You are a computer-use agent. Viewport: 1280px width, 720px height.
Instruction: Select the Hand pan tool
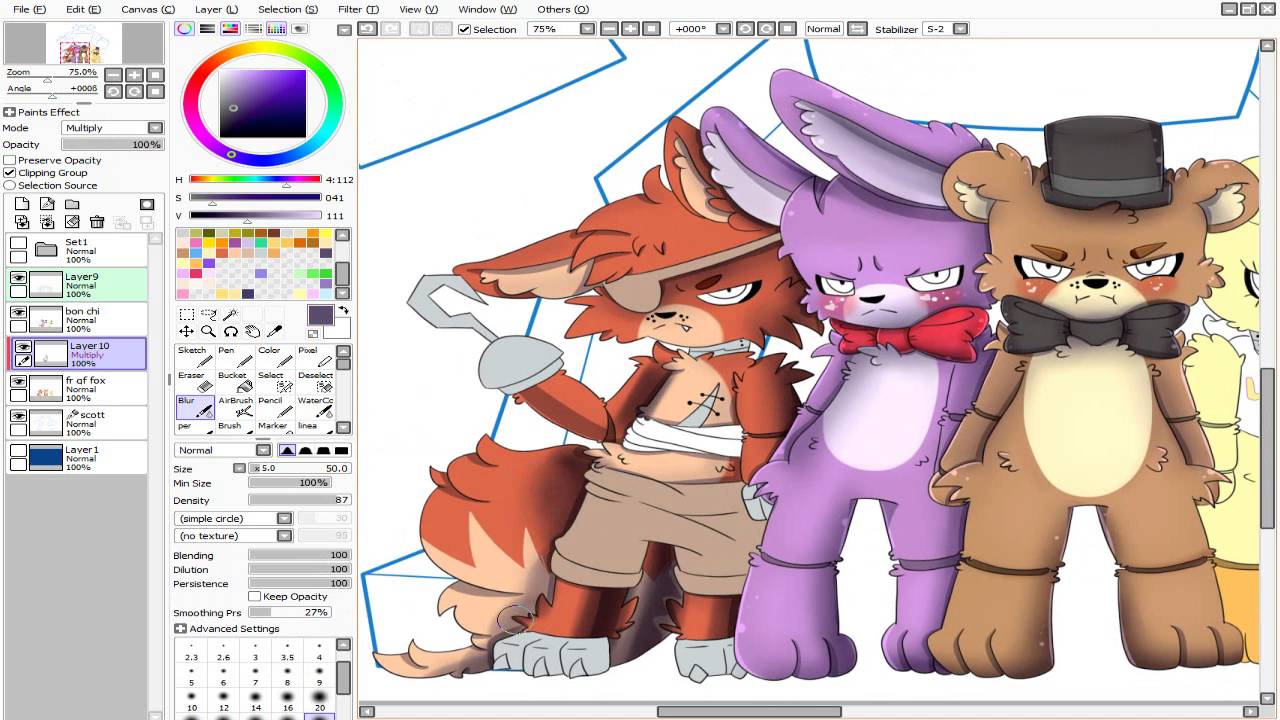253,331
